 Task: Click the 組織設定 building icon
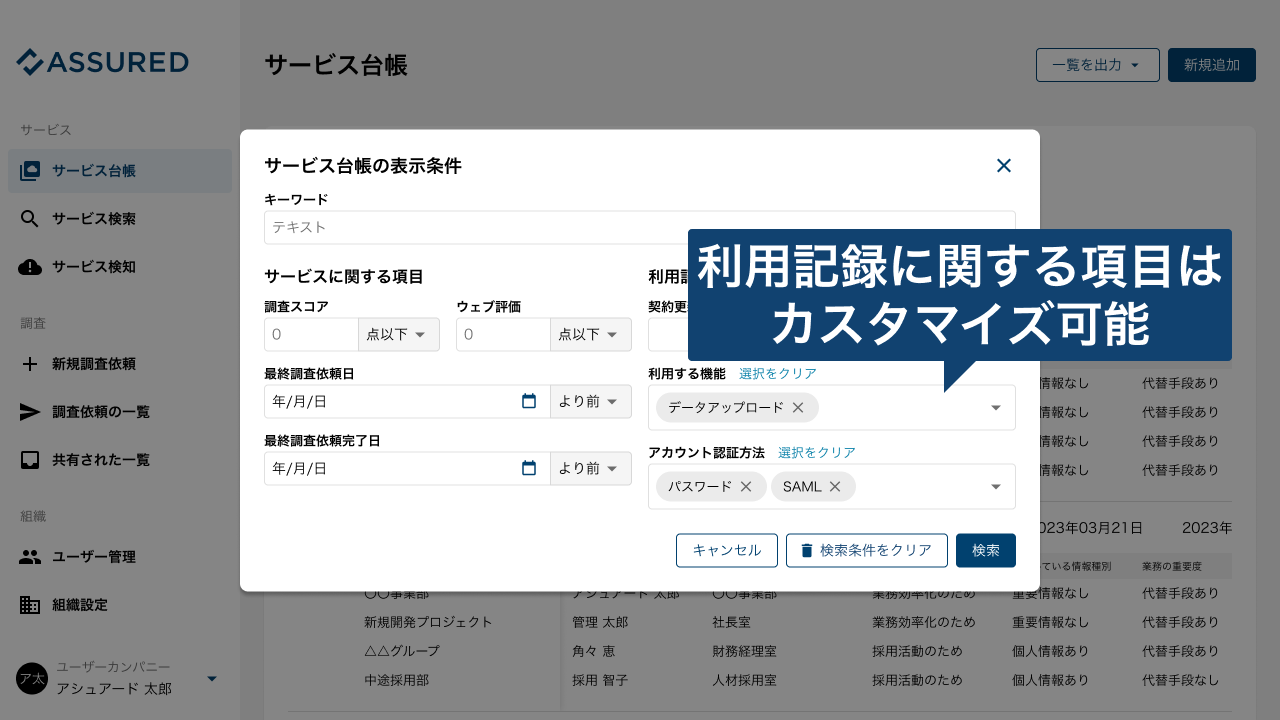point(32,605)
